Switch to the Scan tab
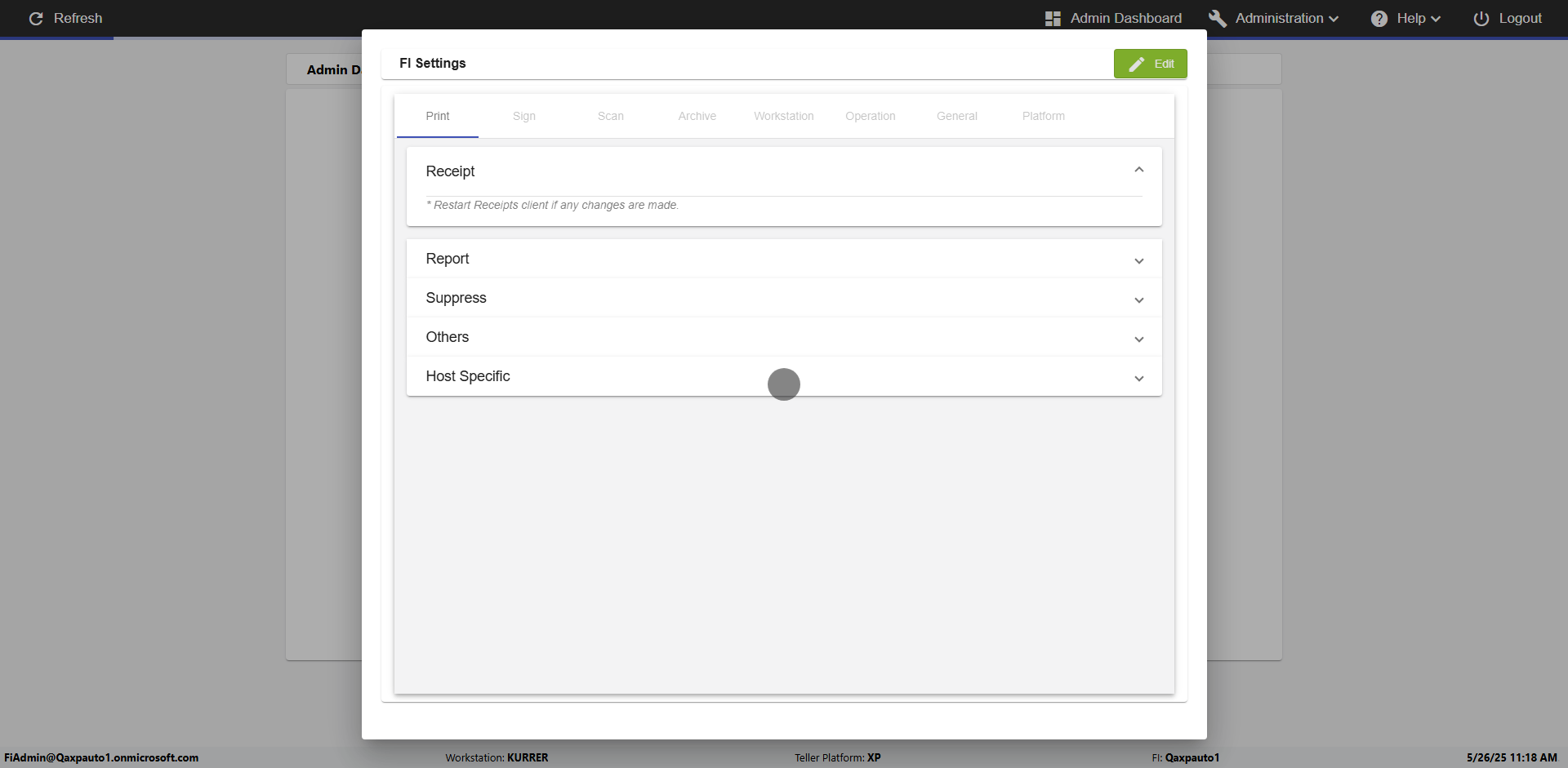 click(x=611, y=116)
